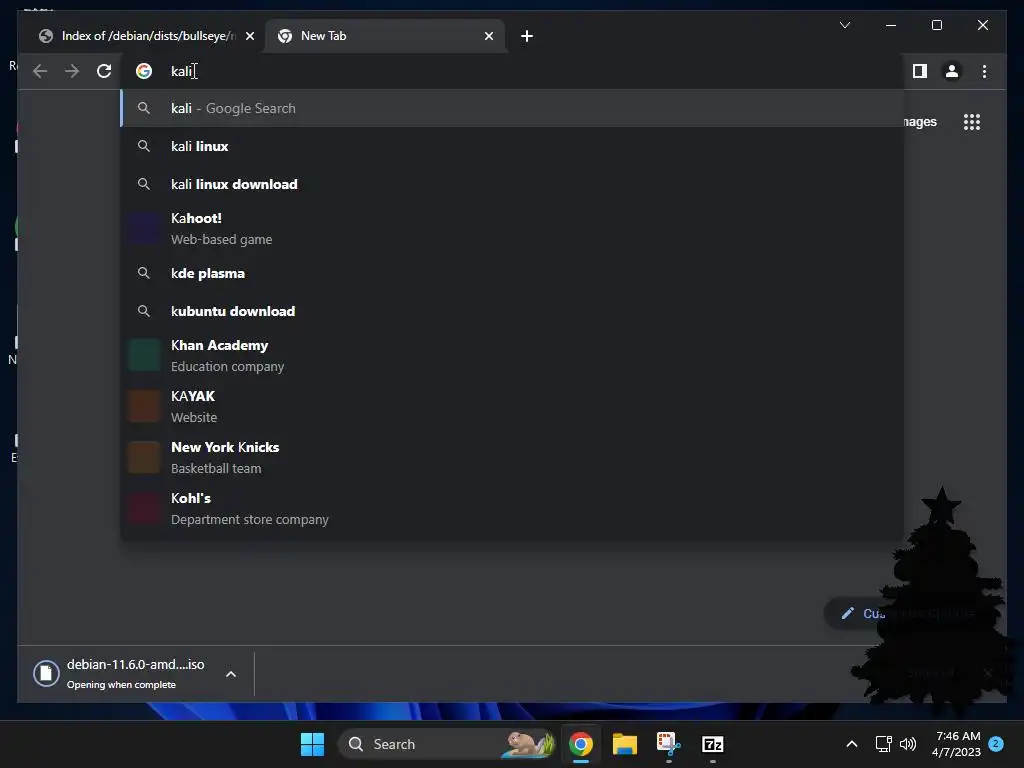Select the New Tab tab

(385, 36)
